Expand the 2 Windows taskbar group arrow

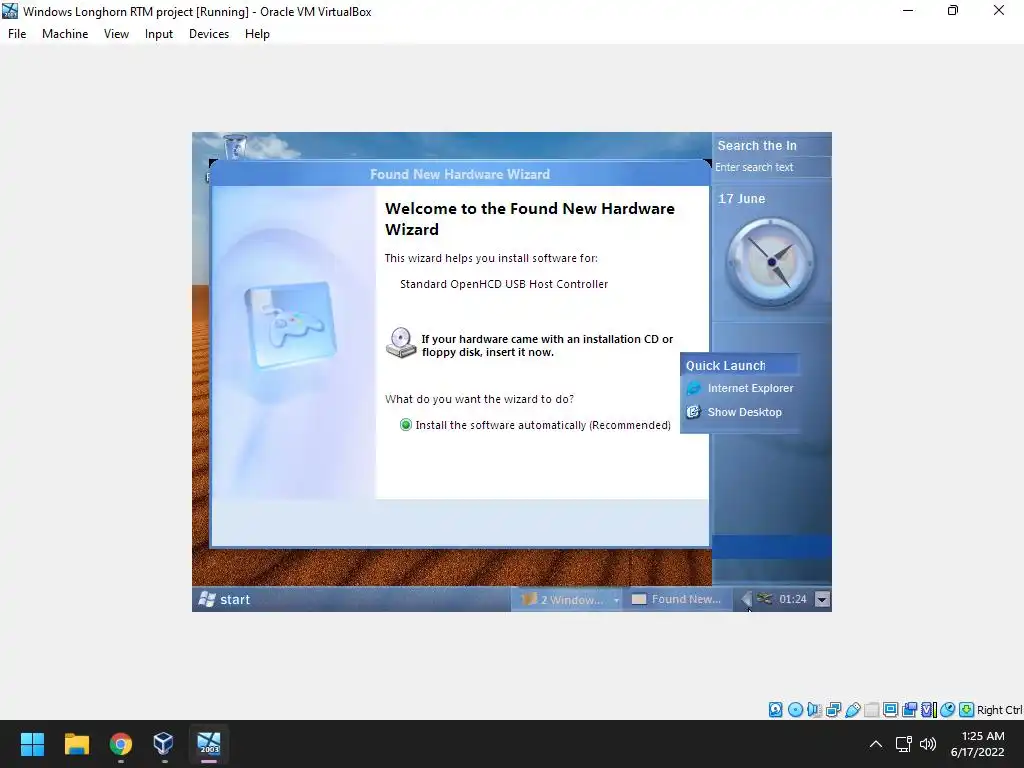[616, 600]
